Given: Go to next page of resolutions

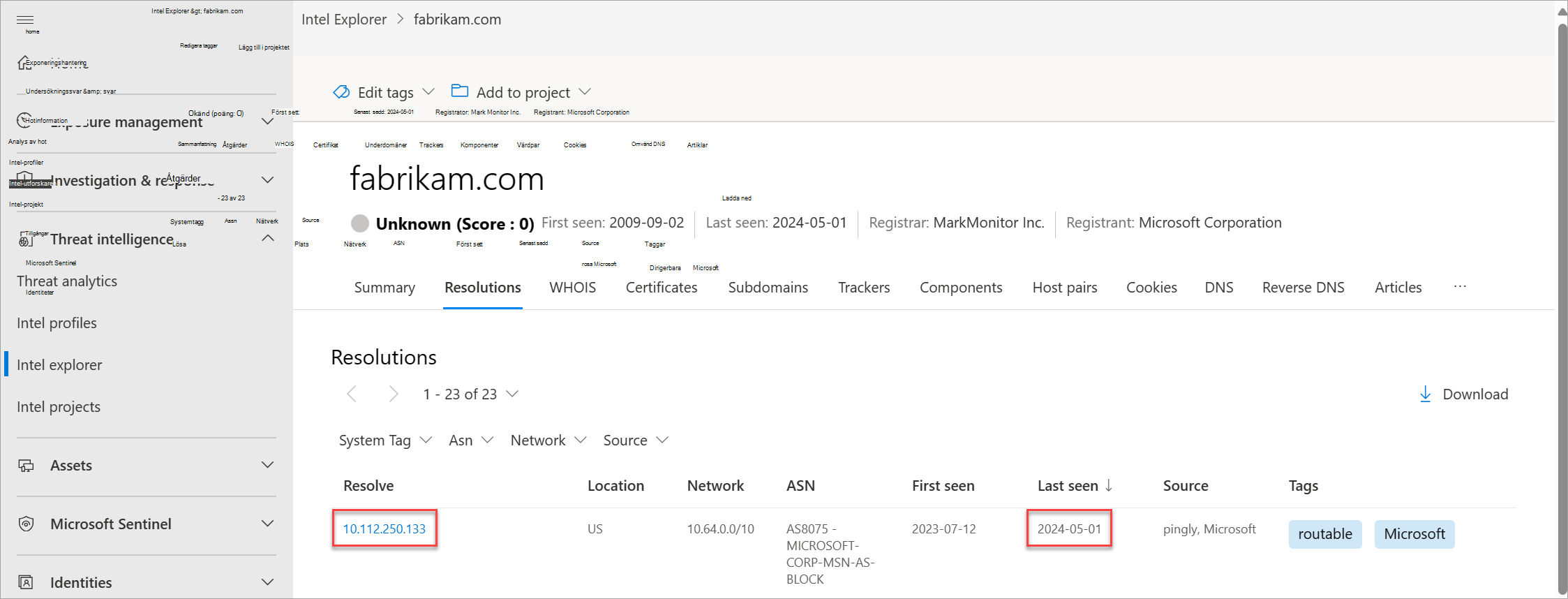Looking at the screenshot, I should 394,394.
